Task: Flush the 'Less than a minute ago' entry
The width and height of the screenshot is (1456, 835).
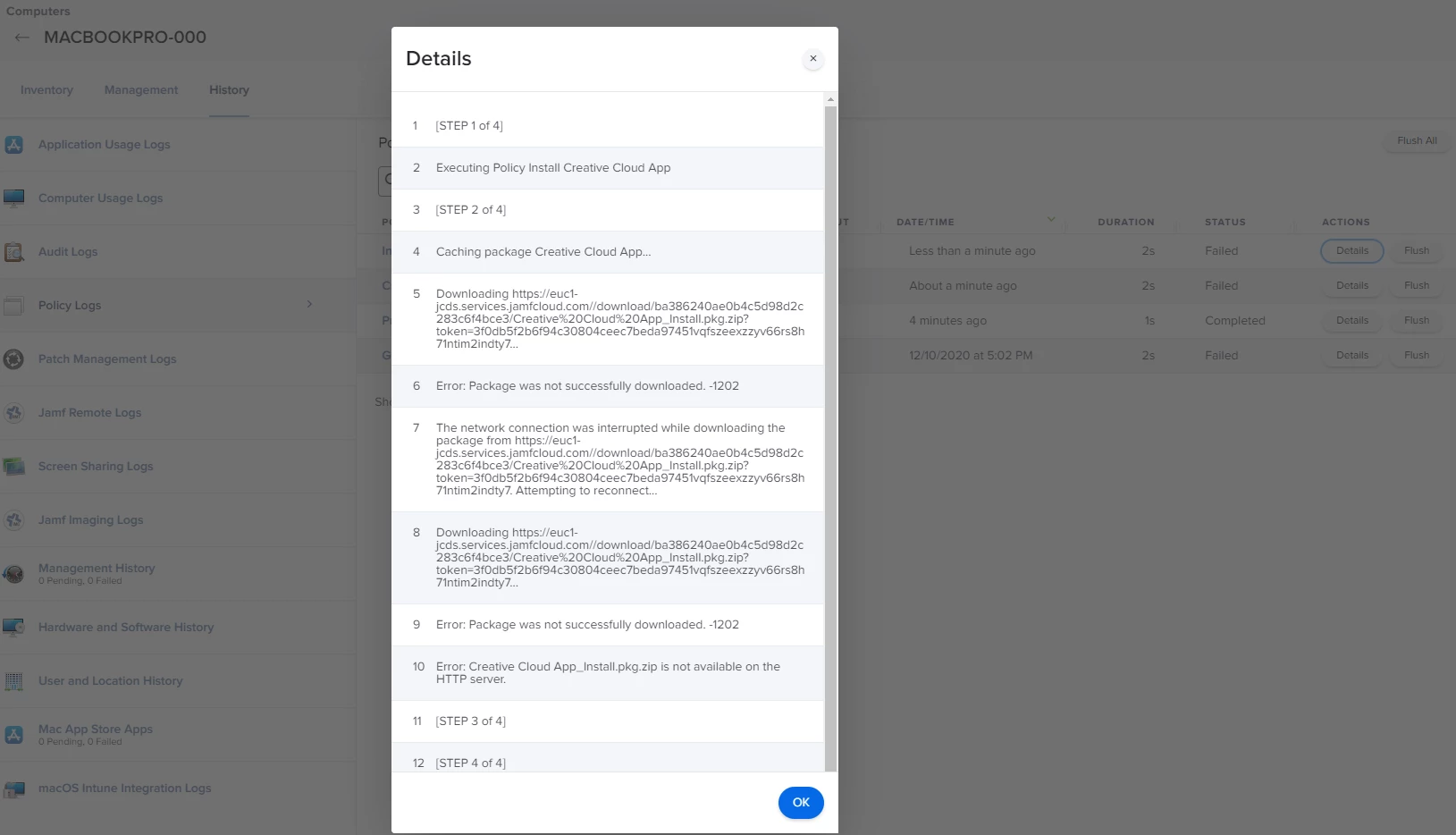Action: coord(1416,250)
